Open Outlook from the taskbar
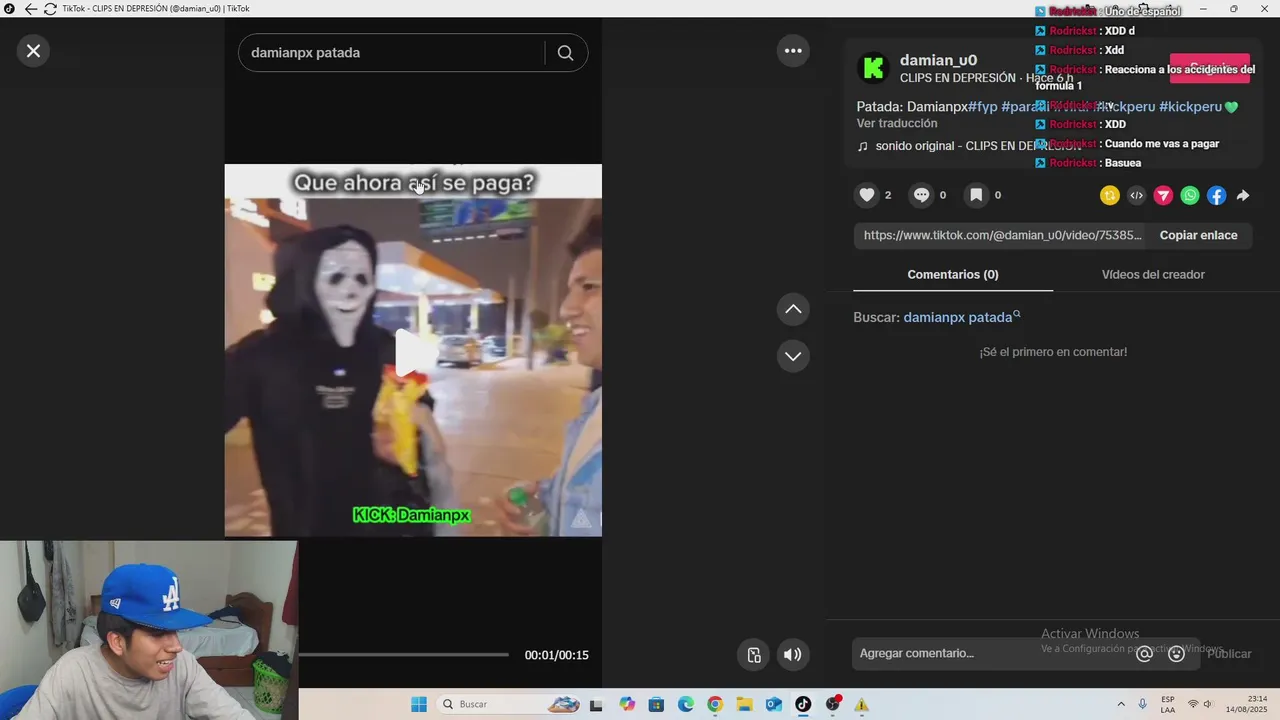 pos(774,704)
